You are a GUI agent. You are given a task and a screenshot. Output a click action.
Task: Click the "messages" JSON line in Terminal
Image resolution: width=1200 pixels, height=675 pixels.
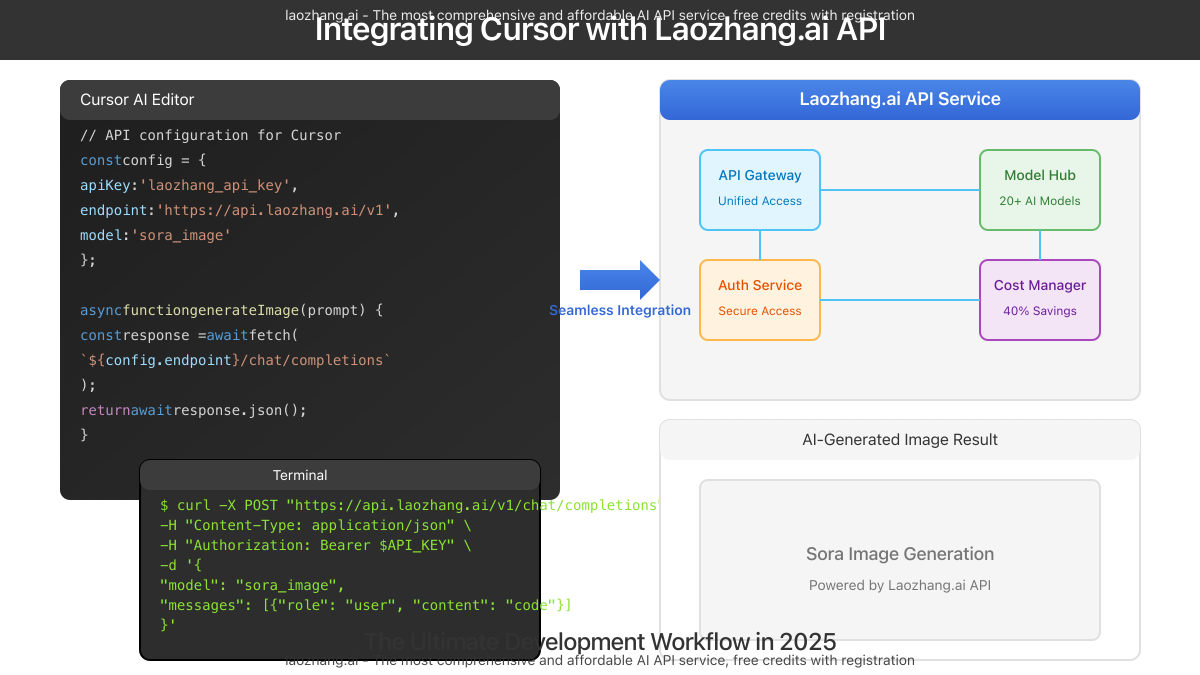[x=366, y=605]
